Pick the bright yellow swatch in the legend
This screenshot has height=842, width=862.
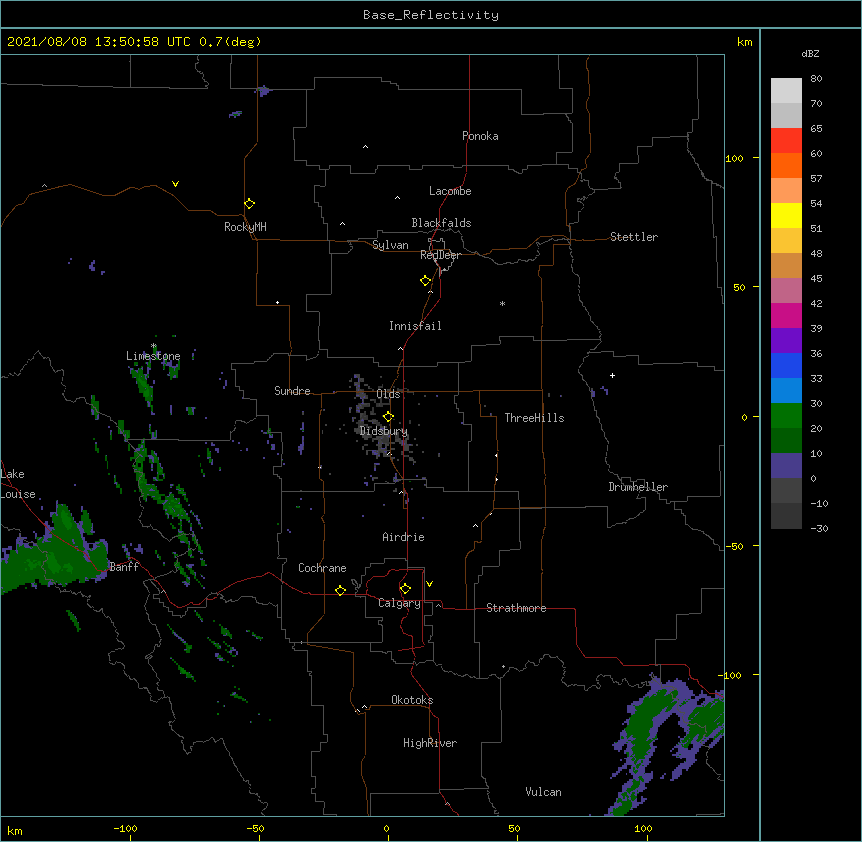(786, 215)
